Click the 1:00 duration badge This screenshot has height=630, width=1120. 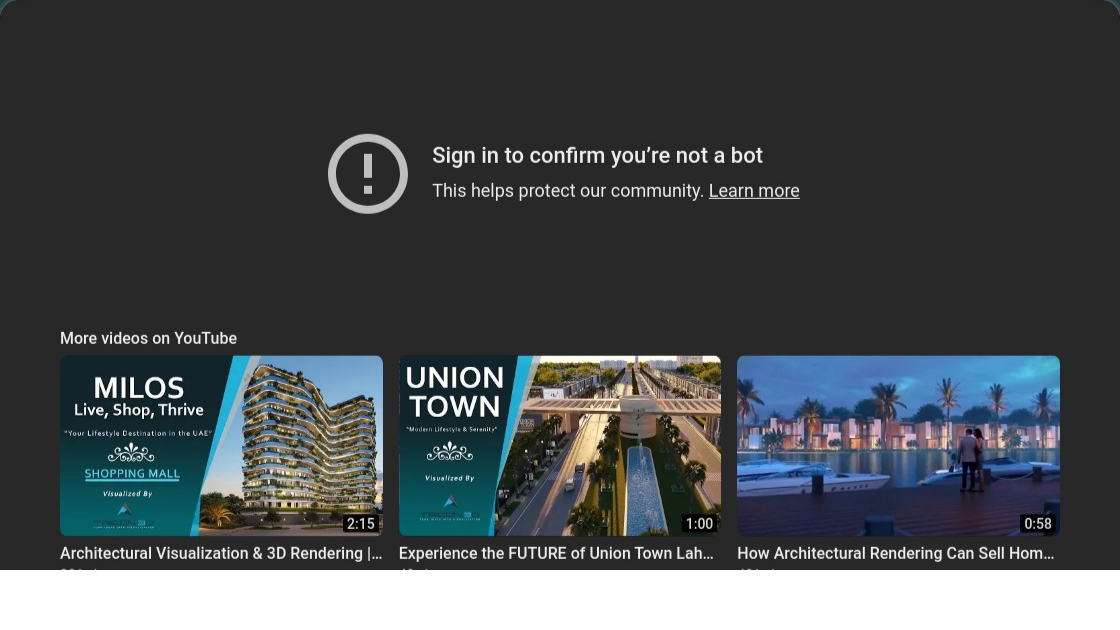point(699,524)
